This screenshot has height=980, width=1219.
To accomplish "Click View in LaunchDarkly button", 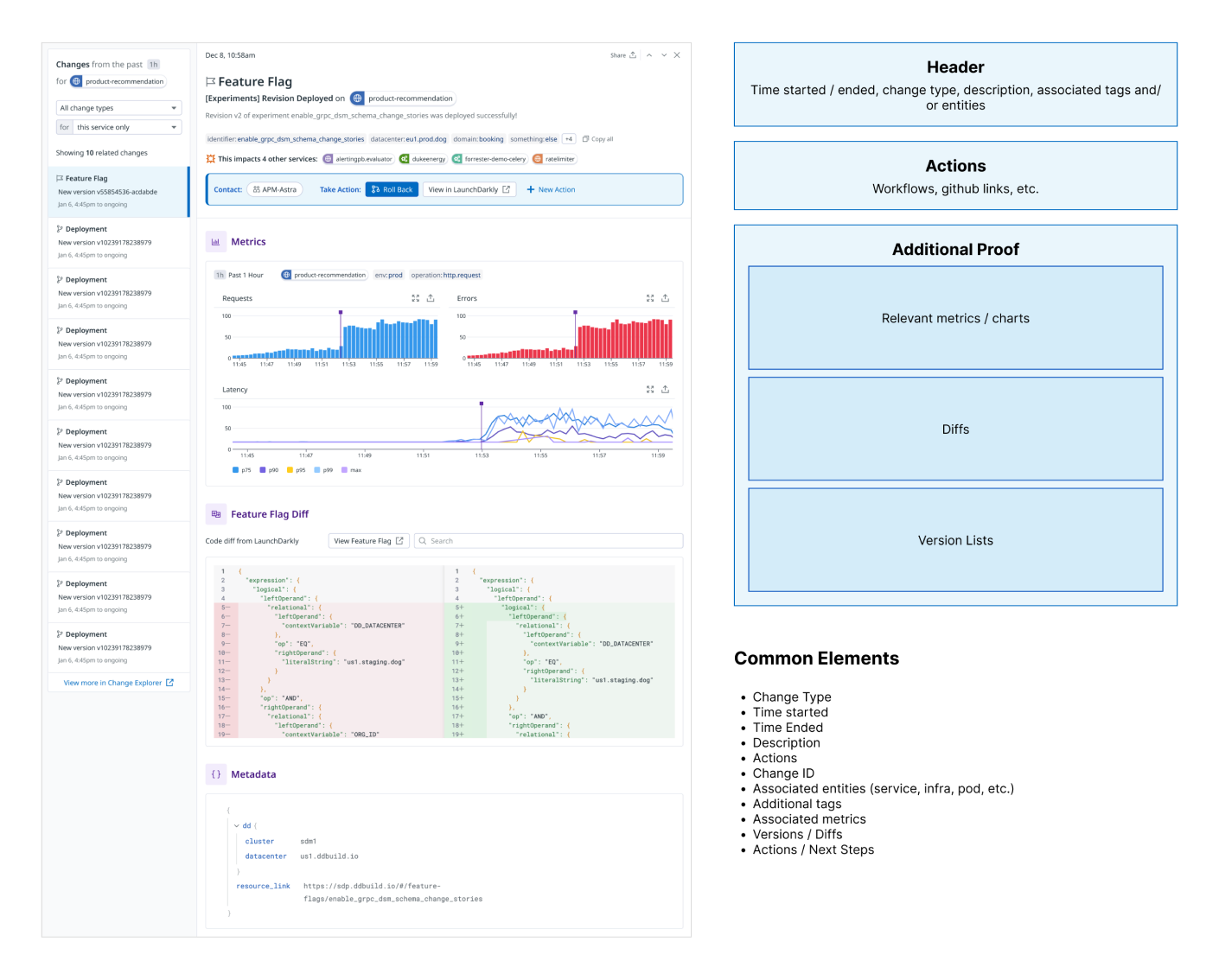I will coord(469,189).
